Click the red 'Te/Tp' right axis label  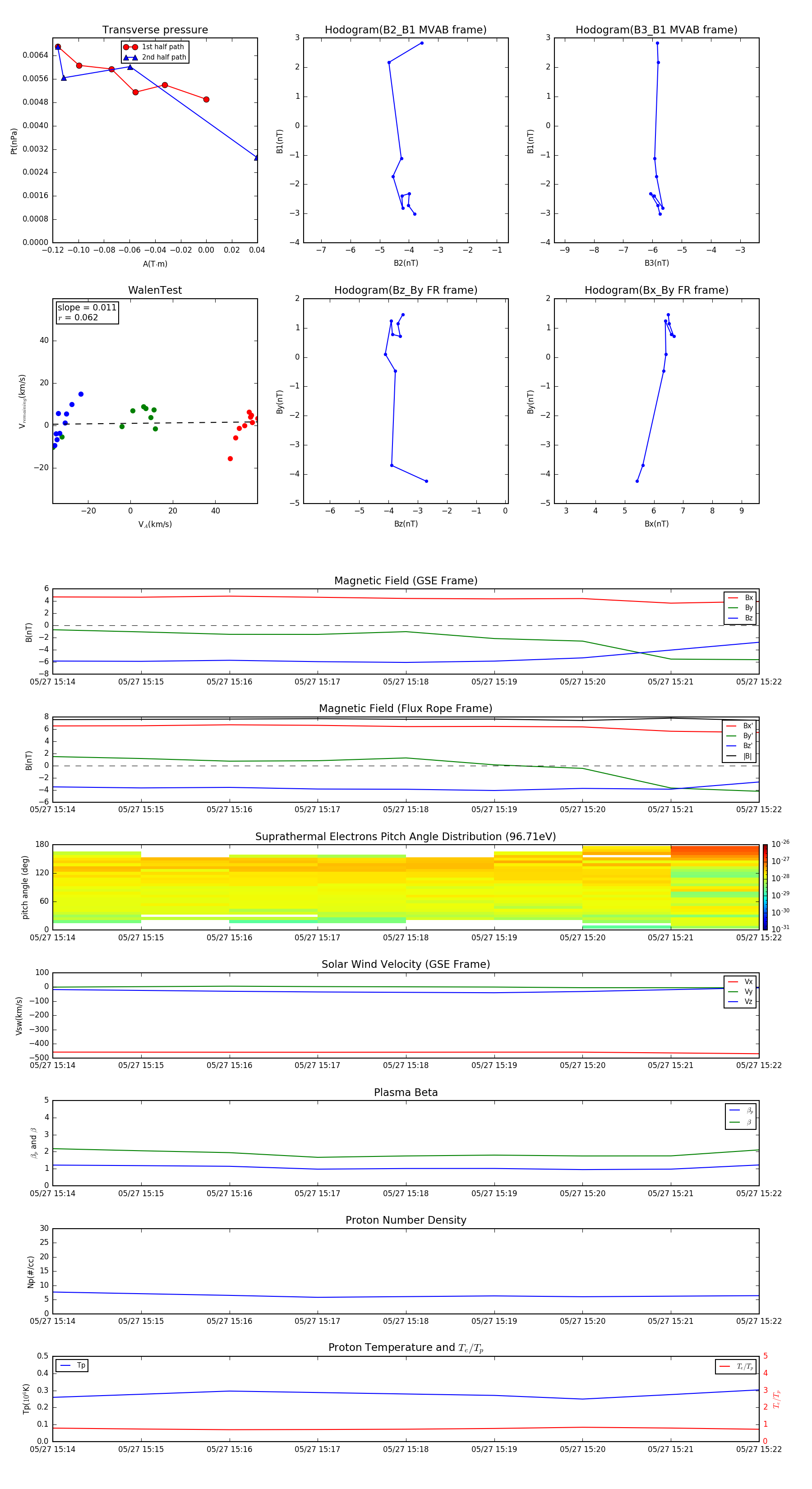pos(777,1399)
